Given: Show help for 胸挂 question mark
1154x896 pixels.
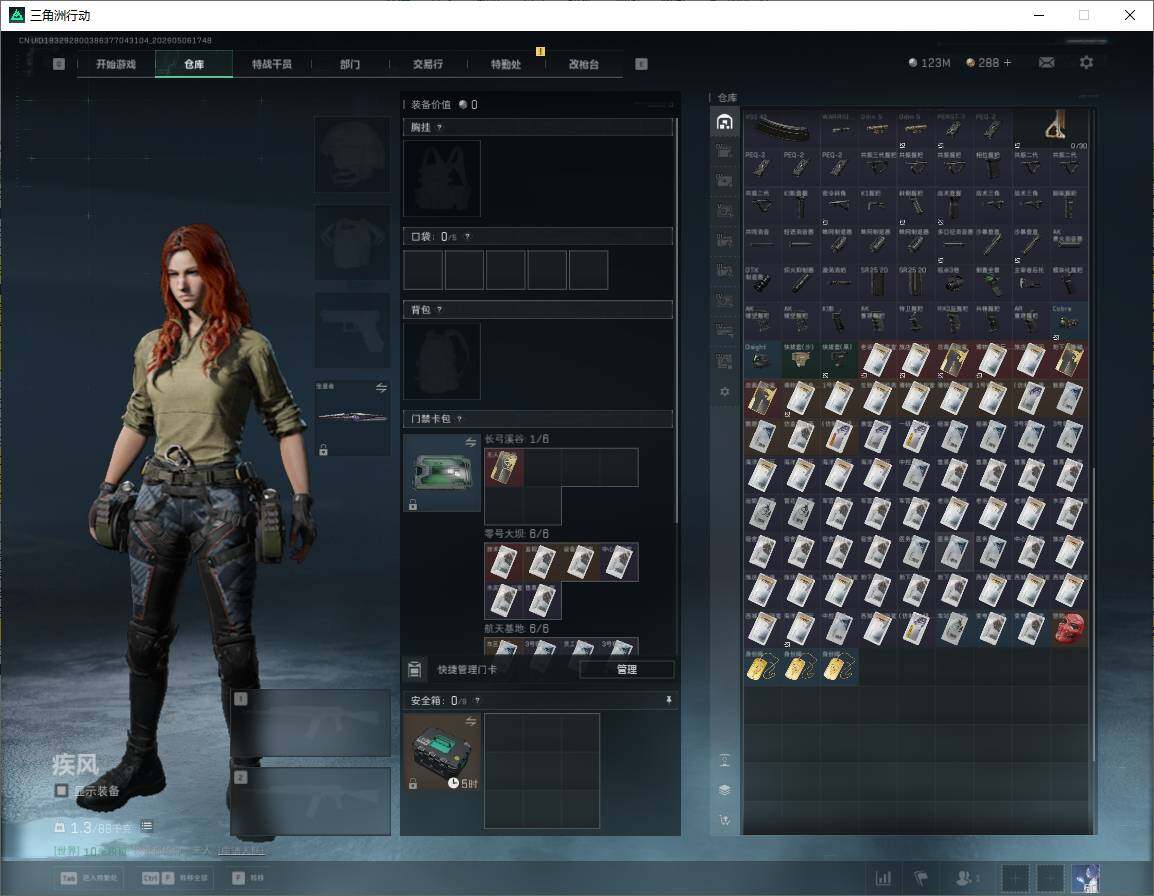Looking at the screenshot, I should pyautogui.click(x=439, y=127).
